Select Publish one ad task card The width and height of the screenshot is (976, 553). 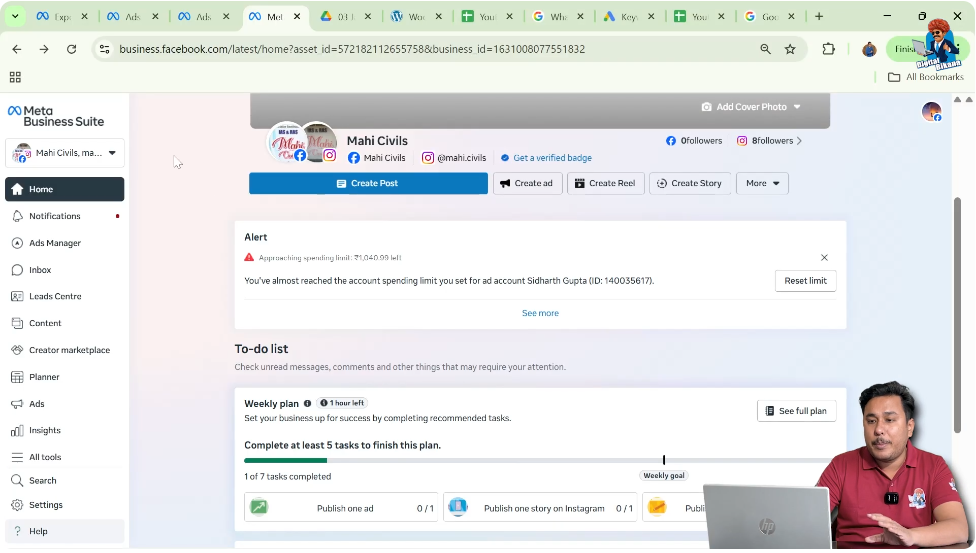341,508
